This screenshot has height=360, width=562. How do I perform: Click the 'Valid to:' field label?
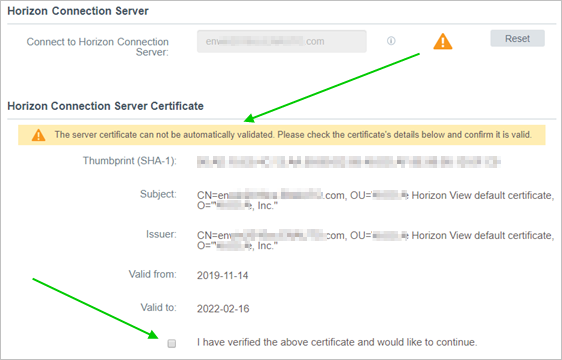point(158,308)
